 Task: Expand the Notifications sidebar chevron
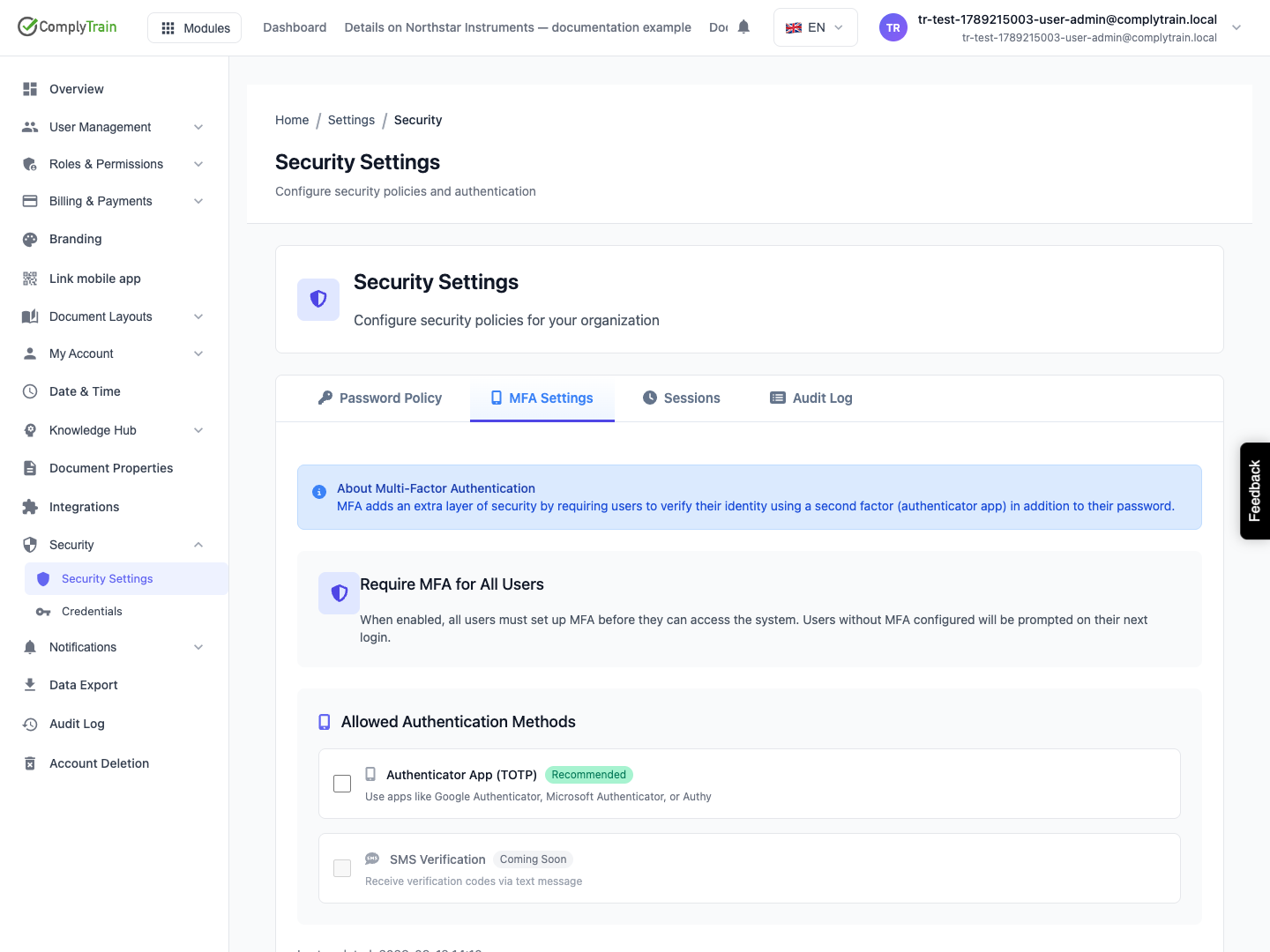coord(198,647)
